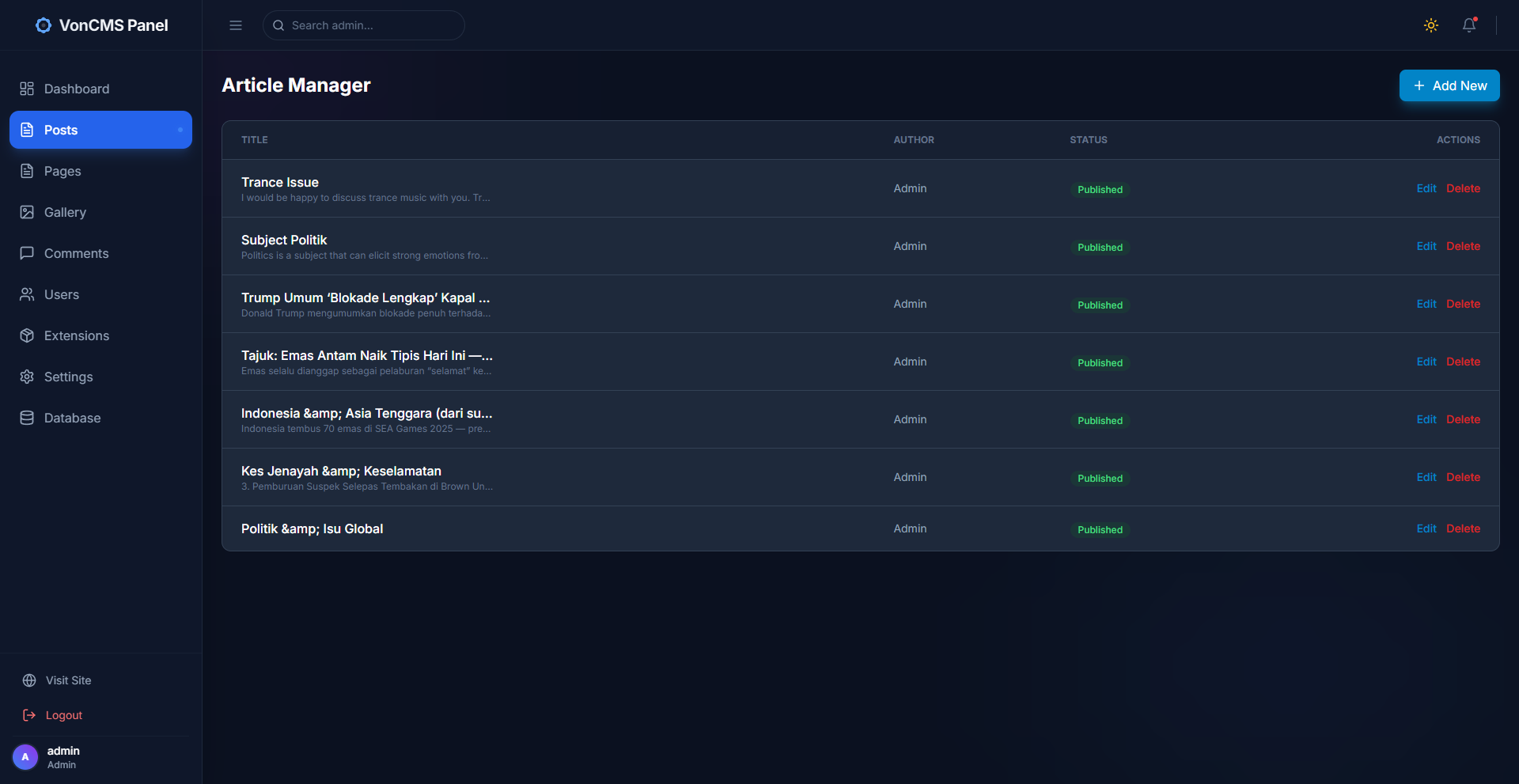Open Settings gear icon
The image size is (1519, 784).
(x=27, y=377)
